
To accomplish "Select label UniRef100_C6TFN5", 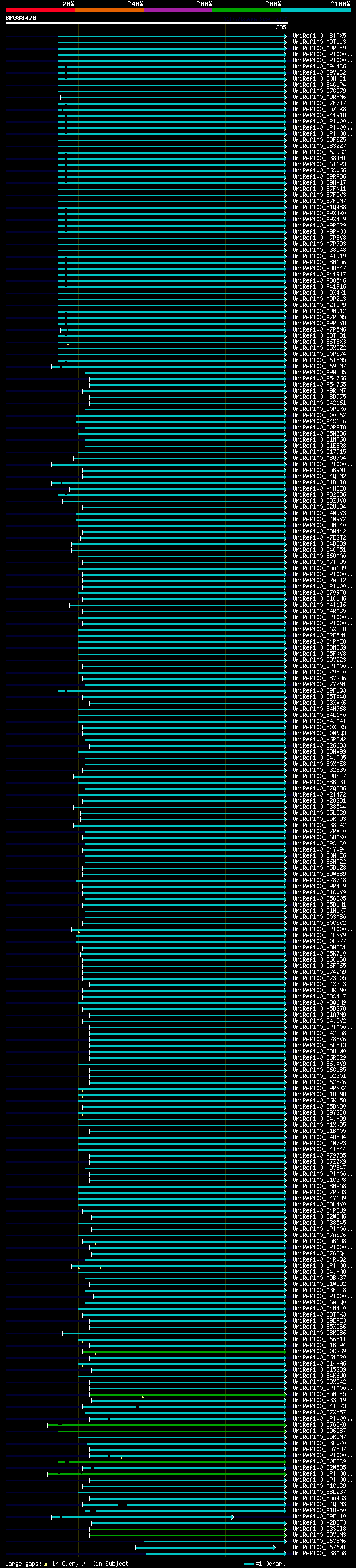I will pyautogui.click(x=319, y=360).
